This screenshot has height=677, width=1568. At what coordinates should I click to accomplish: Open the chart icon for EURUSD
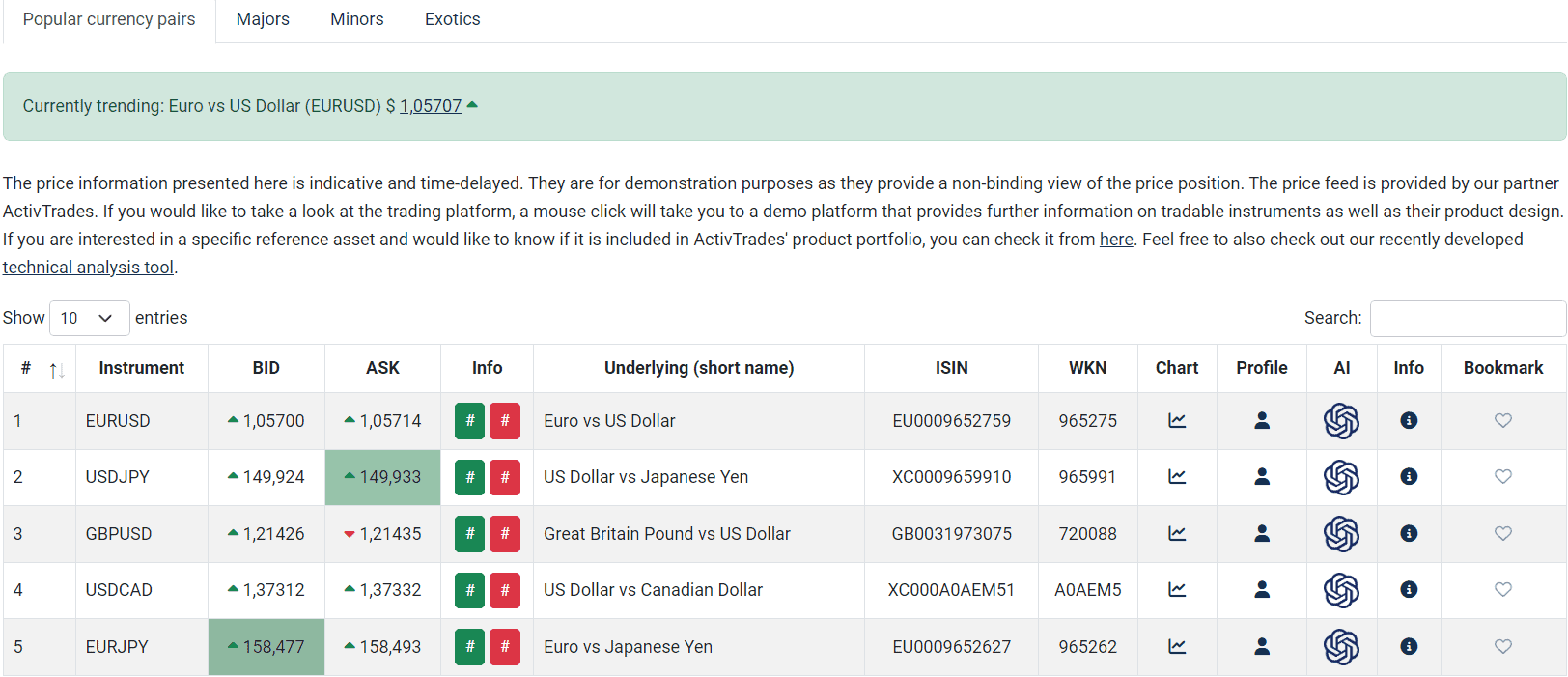1177,420
